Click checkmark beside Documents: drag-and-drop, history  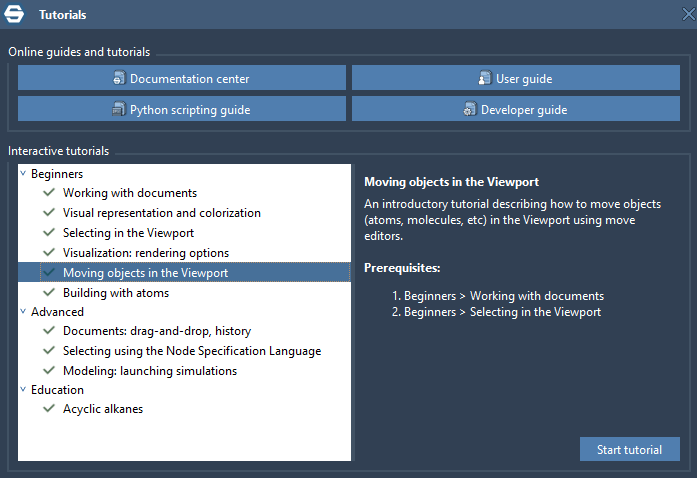click(49, 330)
